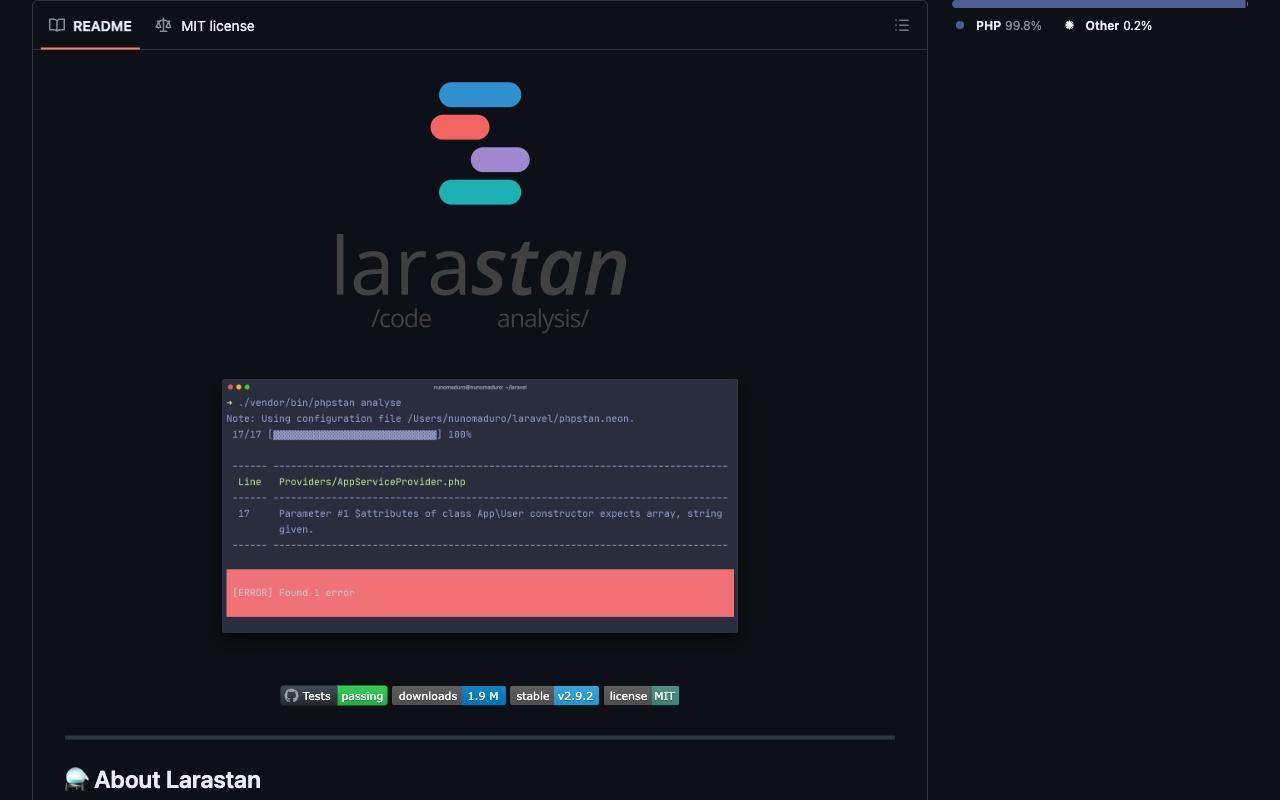The height and width of the screenshot is (800, 1280).
Task: Click the Other language color dot
Action: (x=1069, y=26)
